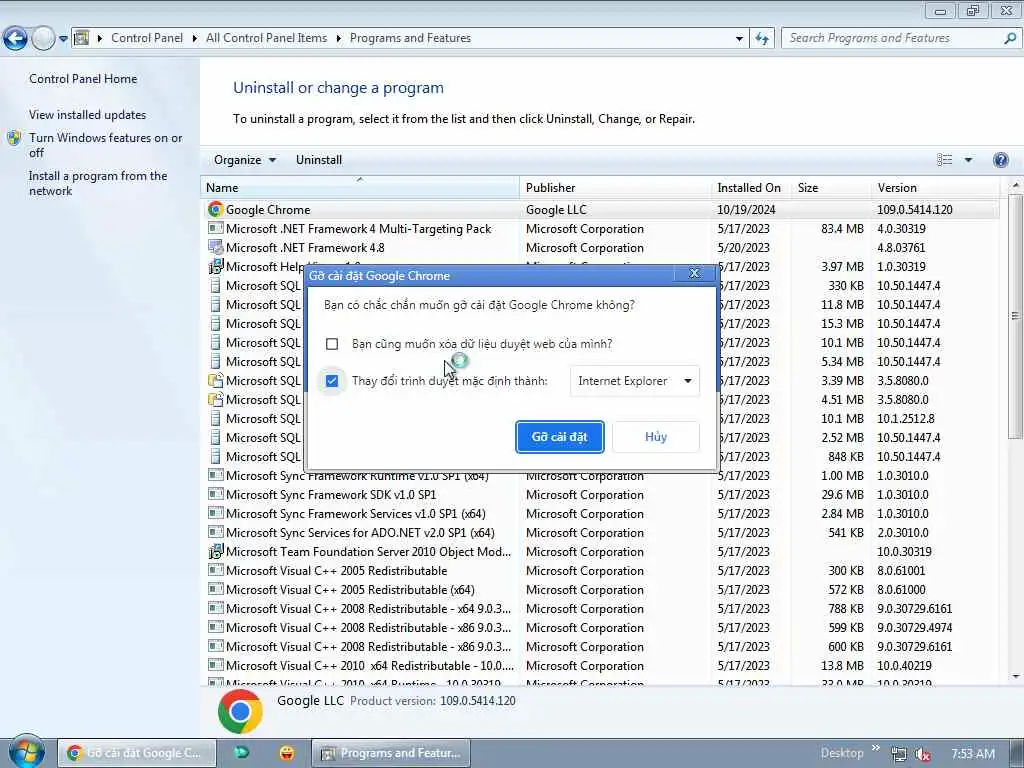The image size is (1024, 768).
Task: Open the recent pages dropdown arrow
Action: tap(63, 39)
